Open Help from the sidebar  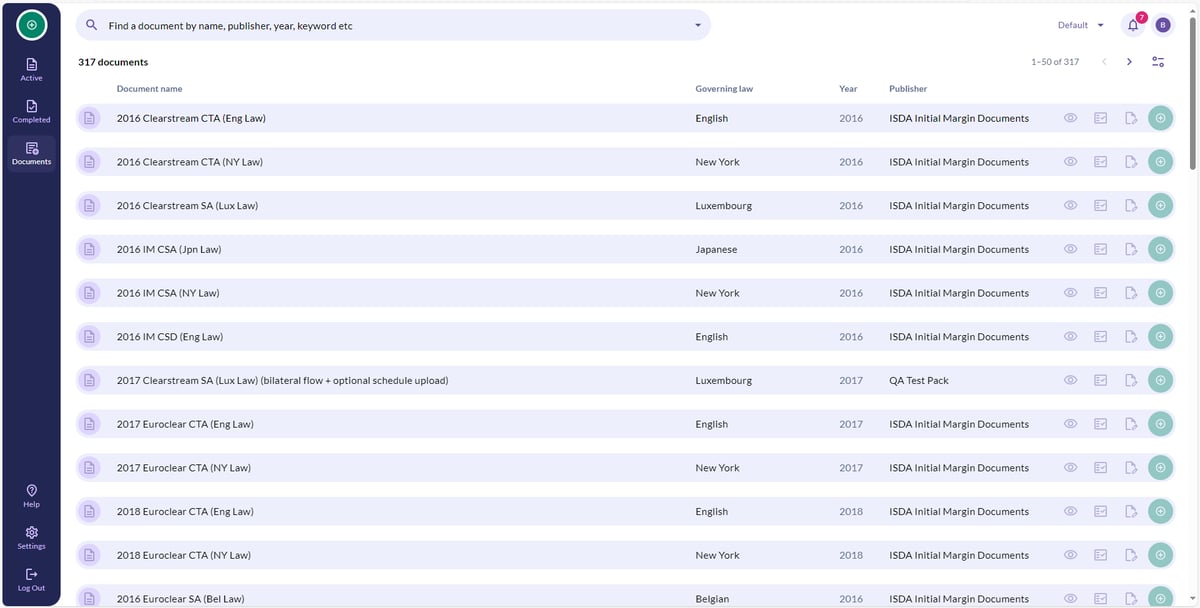coord(31,495)
